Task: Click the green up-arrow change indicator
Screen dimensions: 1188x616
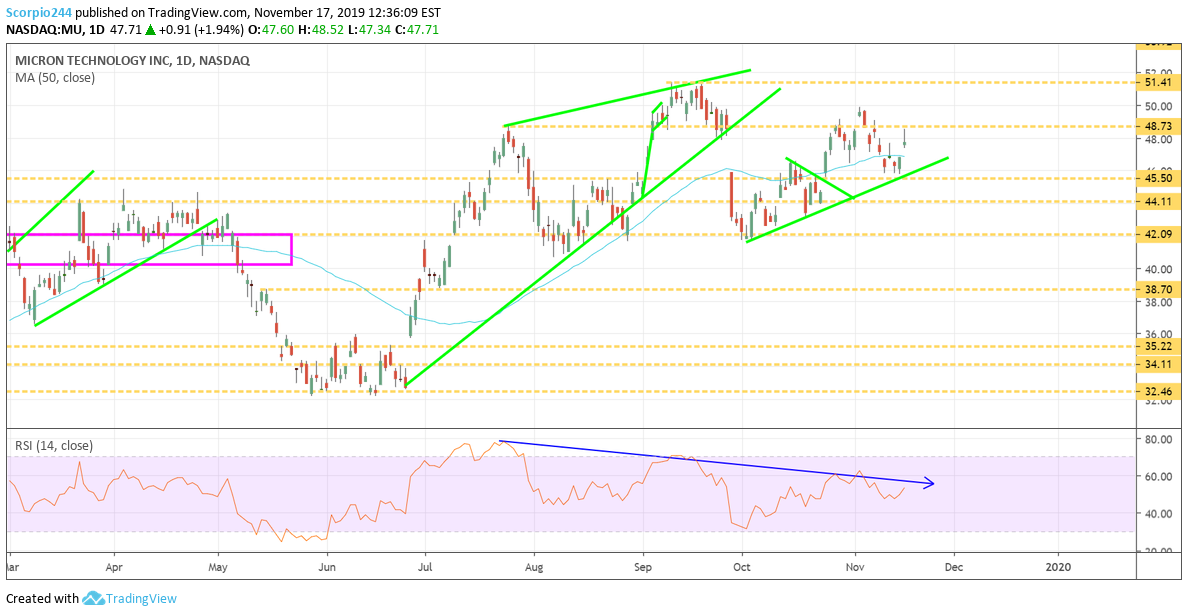Action: click(151, 30)
